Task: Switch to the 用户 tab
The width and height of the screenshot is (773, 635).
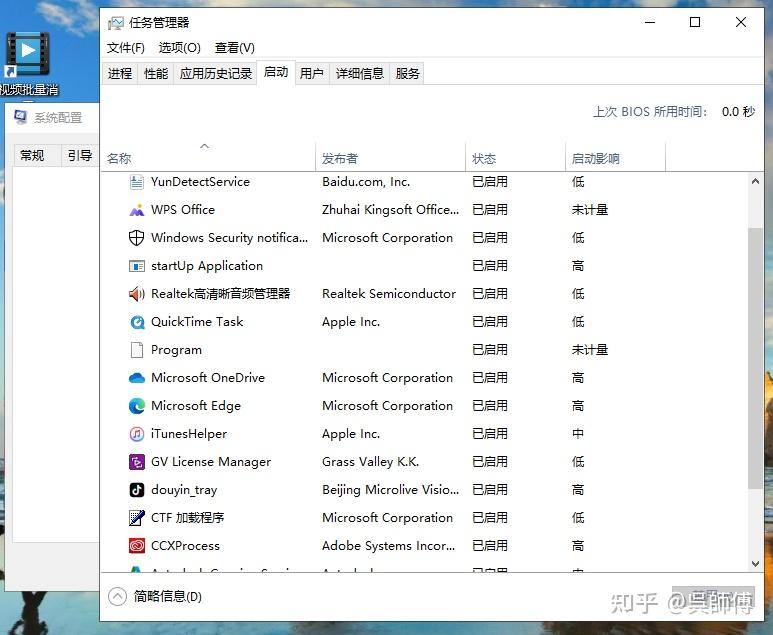Action: pos(312,73)
